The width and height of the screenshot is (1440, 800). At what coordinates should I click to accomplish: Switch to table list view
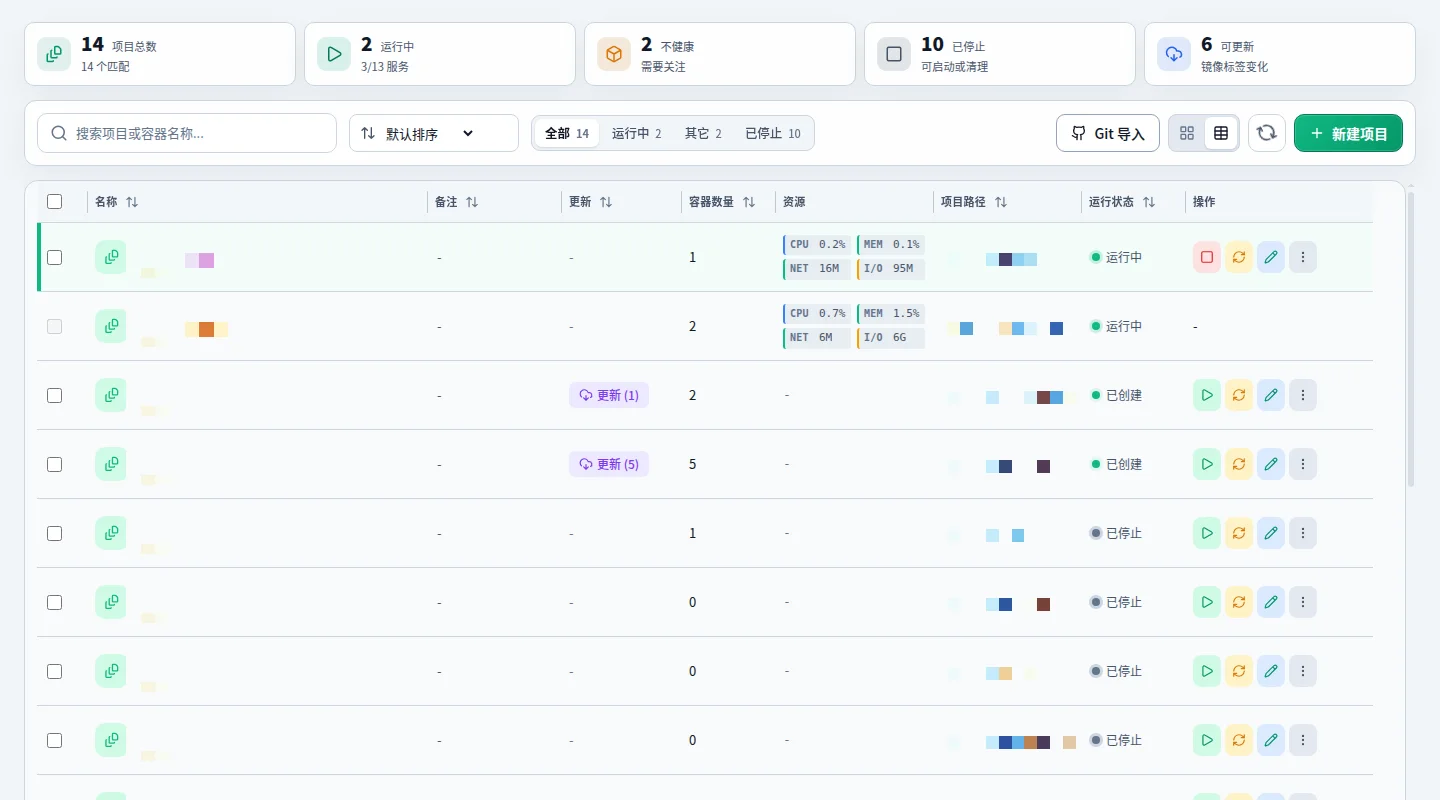coord(1221,133)
